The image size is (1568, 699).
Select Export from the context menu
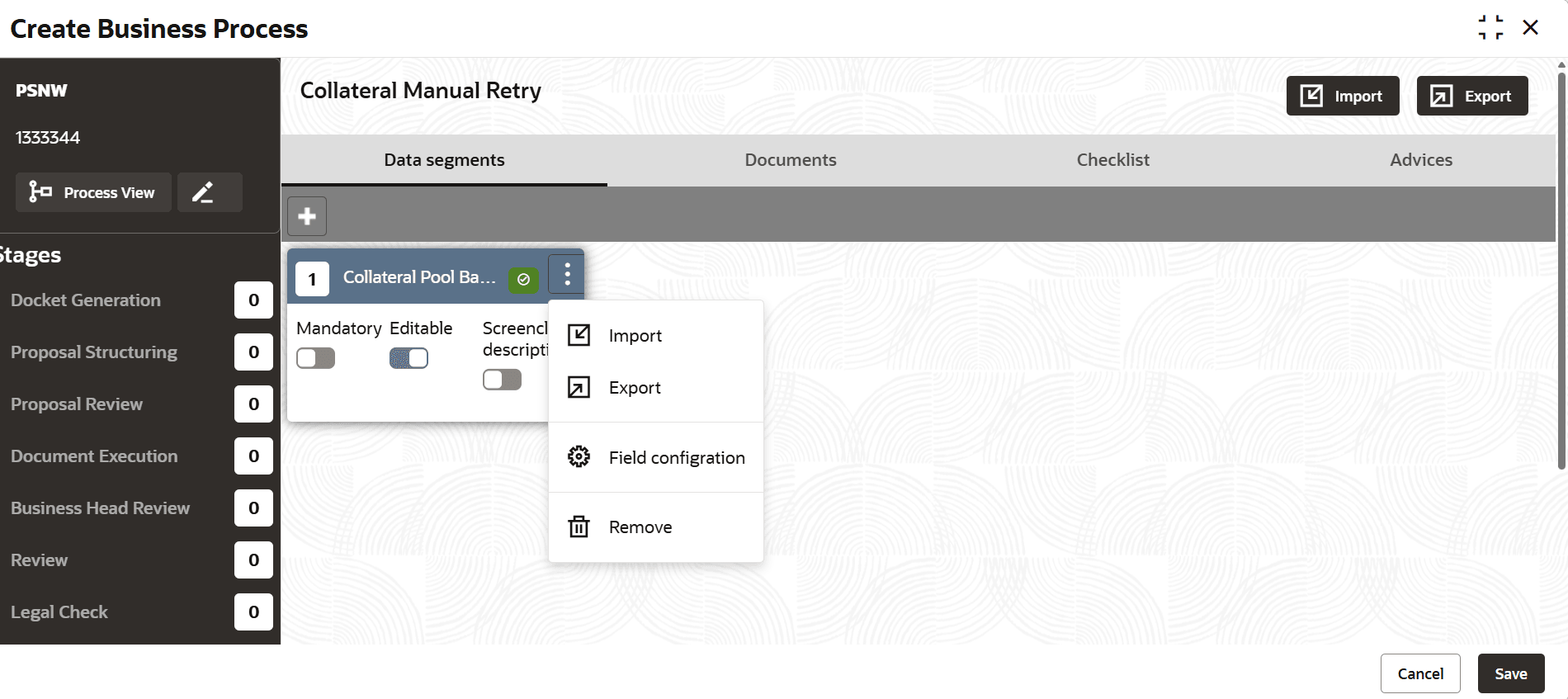click(x=656, y=388)
